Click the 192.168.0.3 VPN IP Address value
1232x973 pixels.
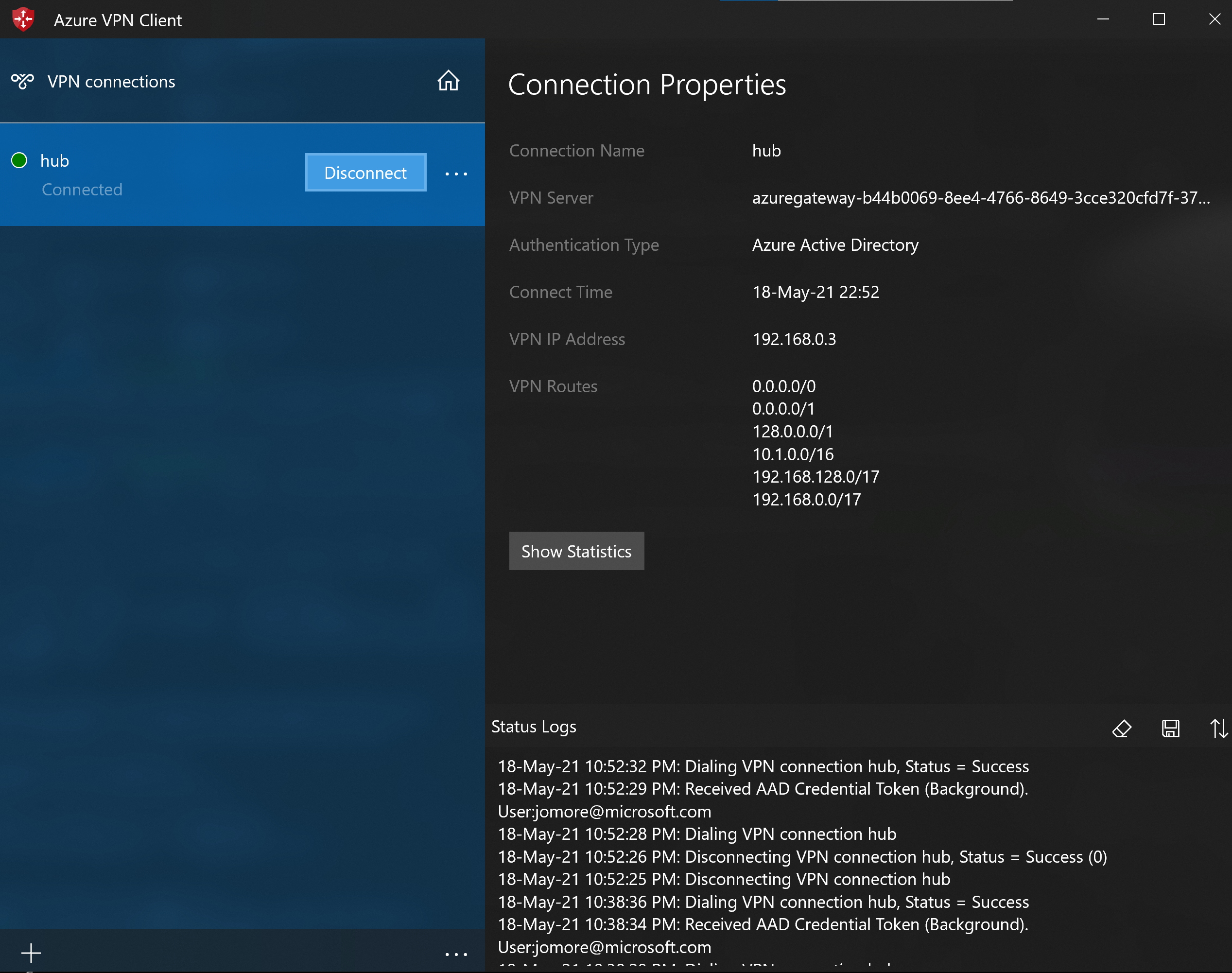pos(794,339)
